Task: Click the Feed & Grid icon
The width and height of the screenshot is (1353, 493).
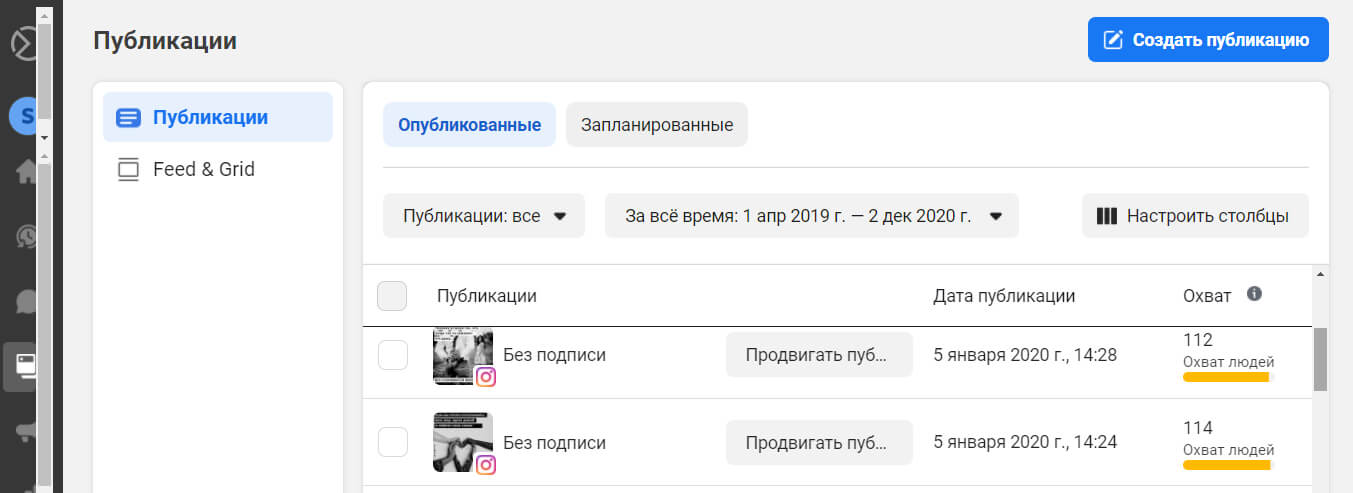Action: point(128,170)
